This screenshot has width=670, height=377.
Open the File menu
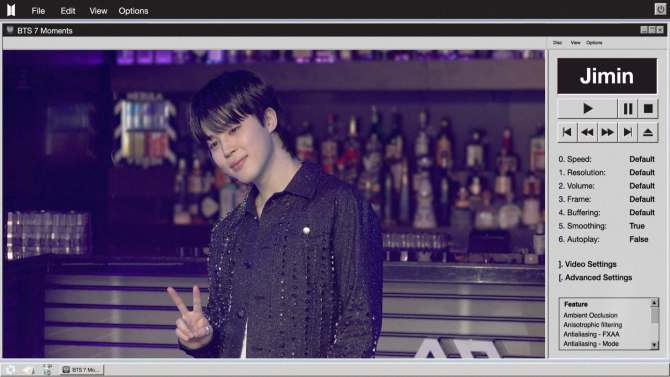pos(38,11)
